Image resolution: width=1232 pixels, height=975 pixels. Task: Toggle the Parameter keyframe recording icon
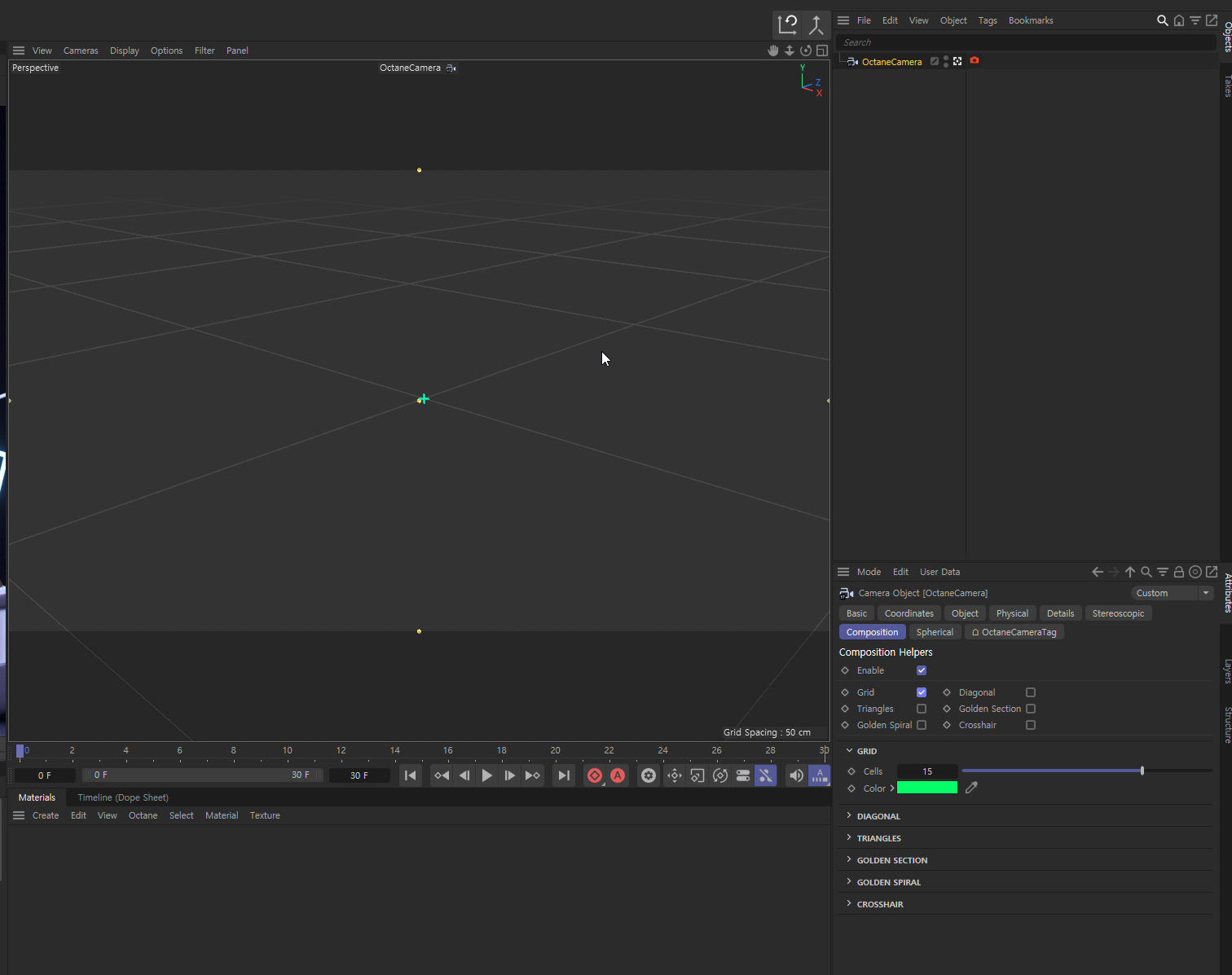[743, 775]
